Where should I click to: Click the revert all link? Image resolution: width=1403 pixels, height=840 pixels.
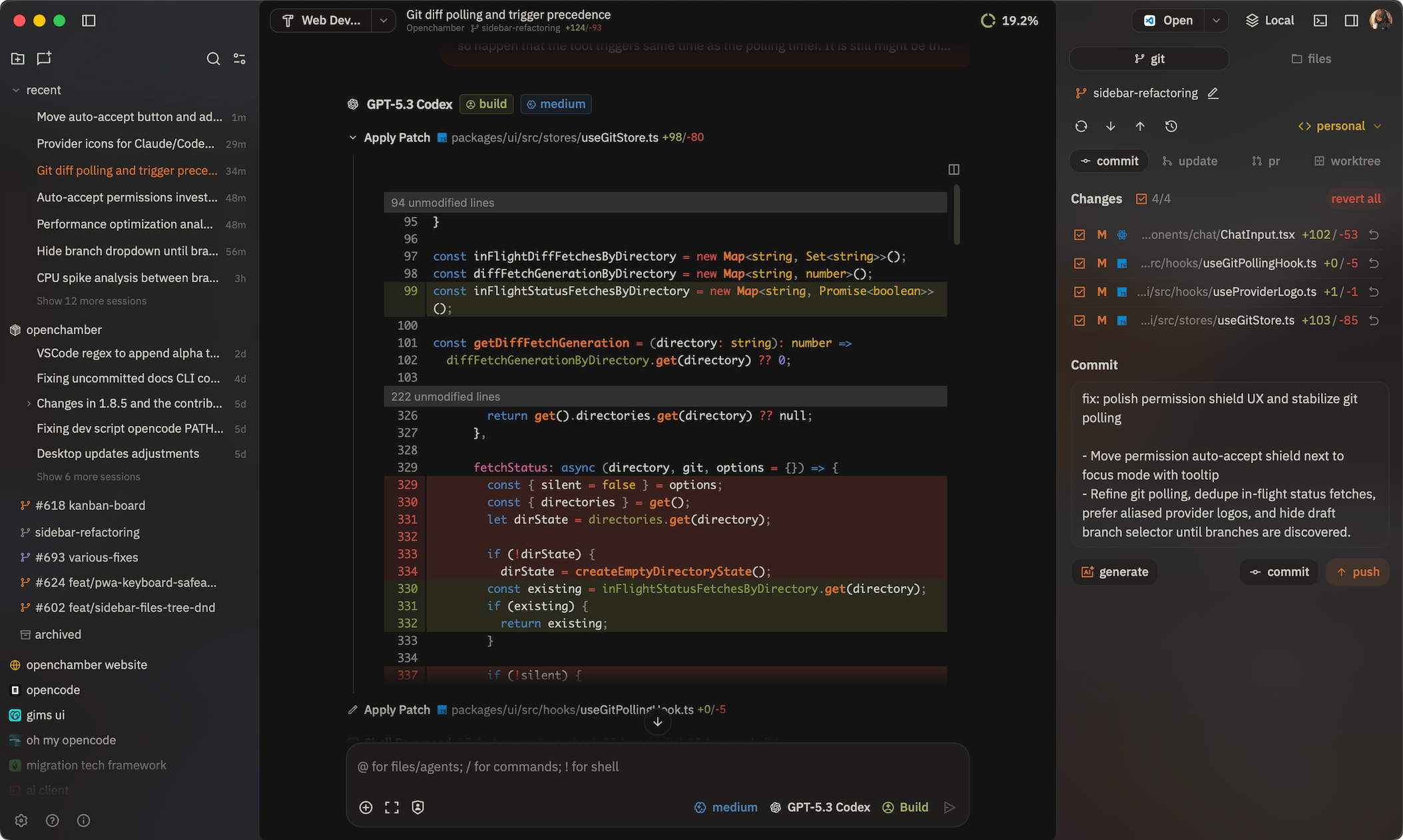1355,199
